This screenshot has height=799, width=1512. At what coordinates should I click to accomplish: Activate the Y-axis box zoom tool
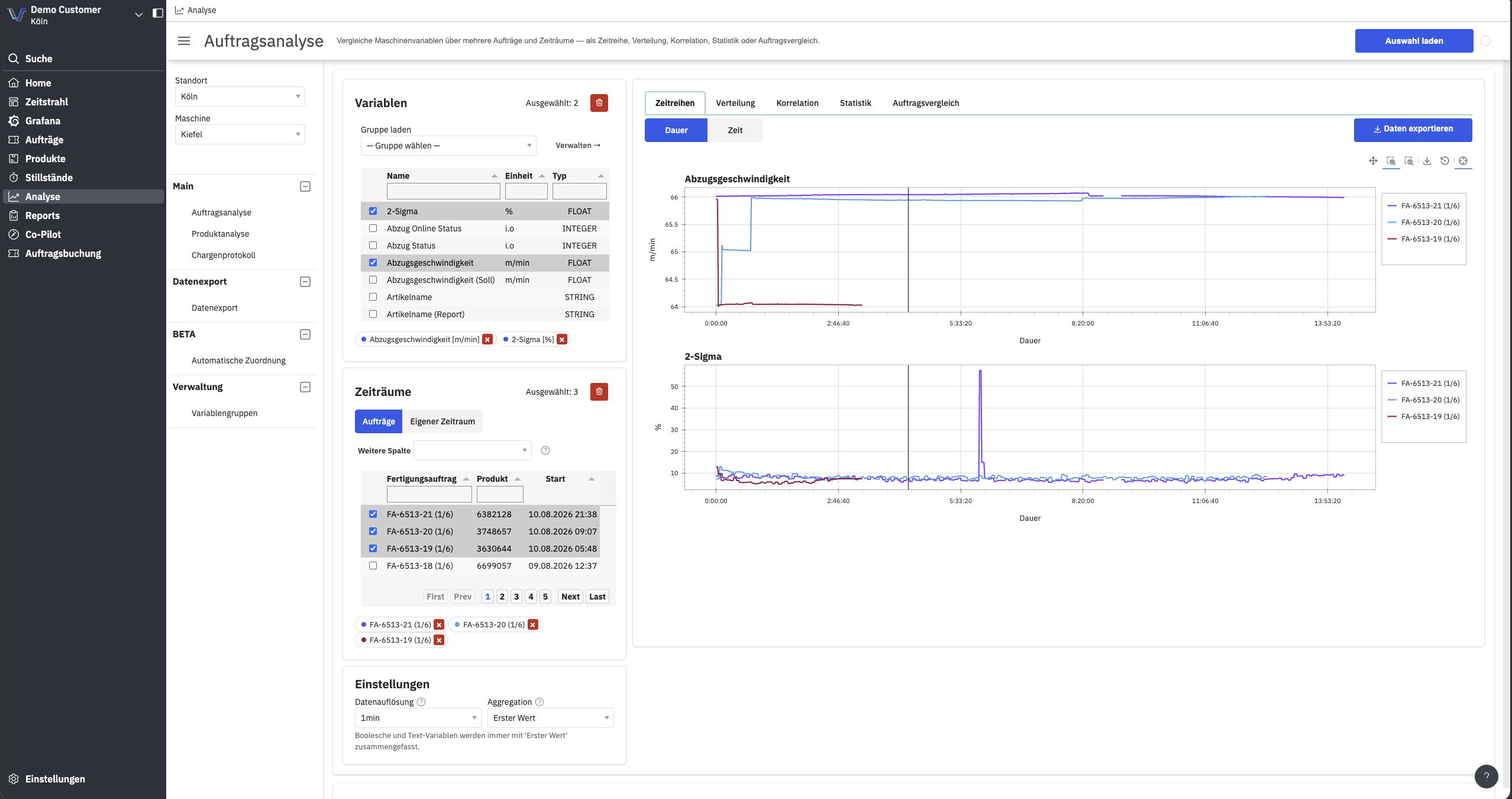coord(1409,161)
